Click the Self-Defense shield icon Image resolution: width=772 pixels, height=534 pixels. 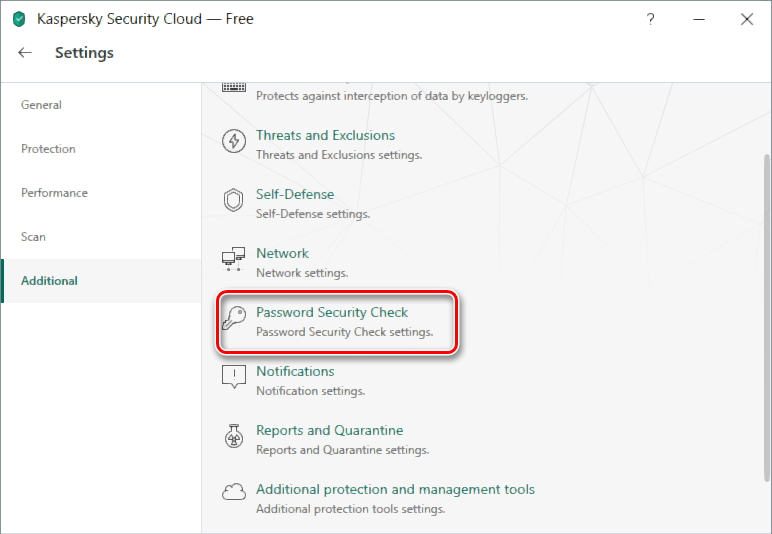[x=233, y=200]
